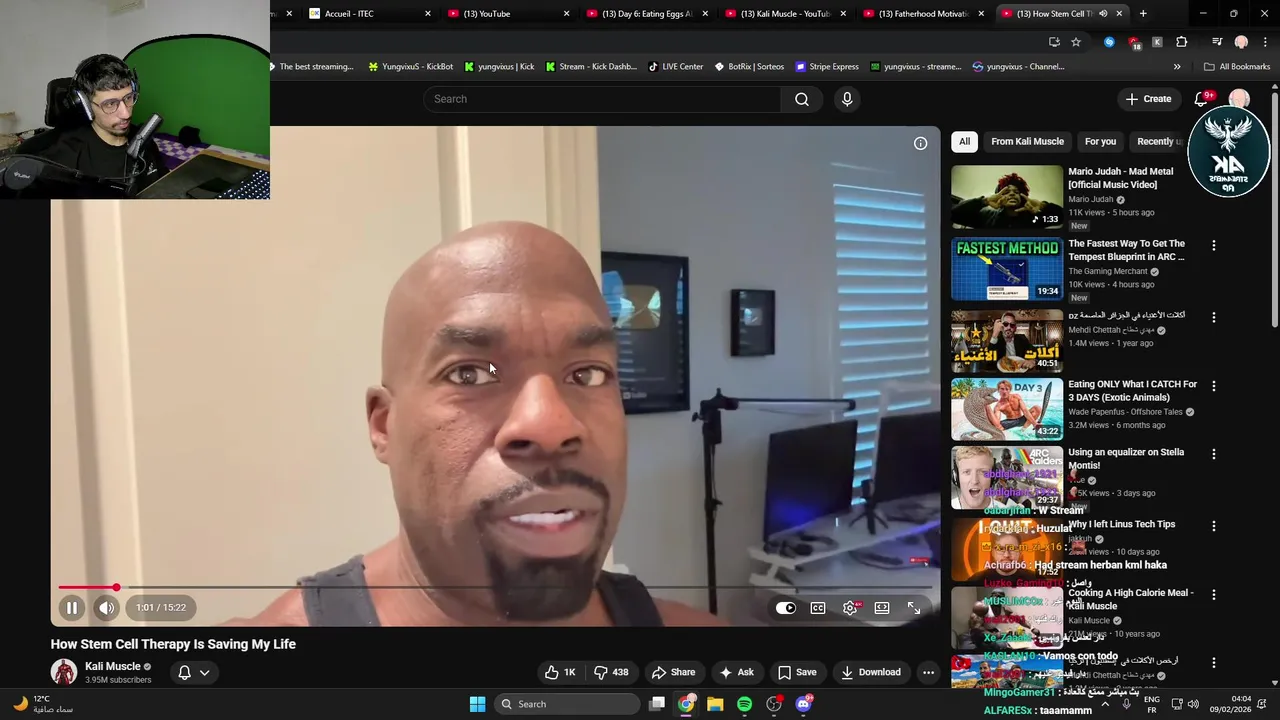Open red shield extension with 18 badge

(1133, 43)
